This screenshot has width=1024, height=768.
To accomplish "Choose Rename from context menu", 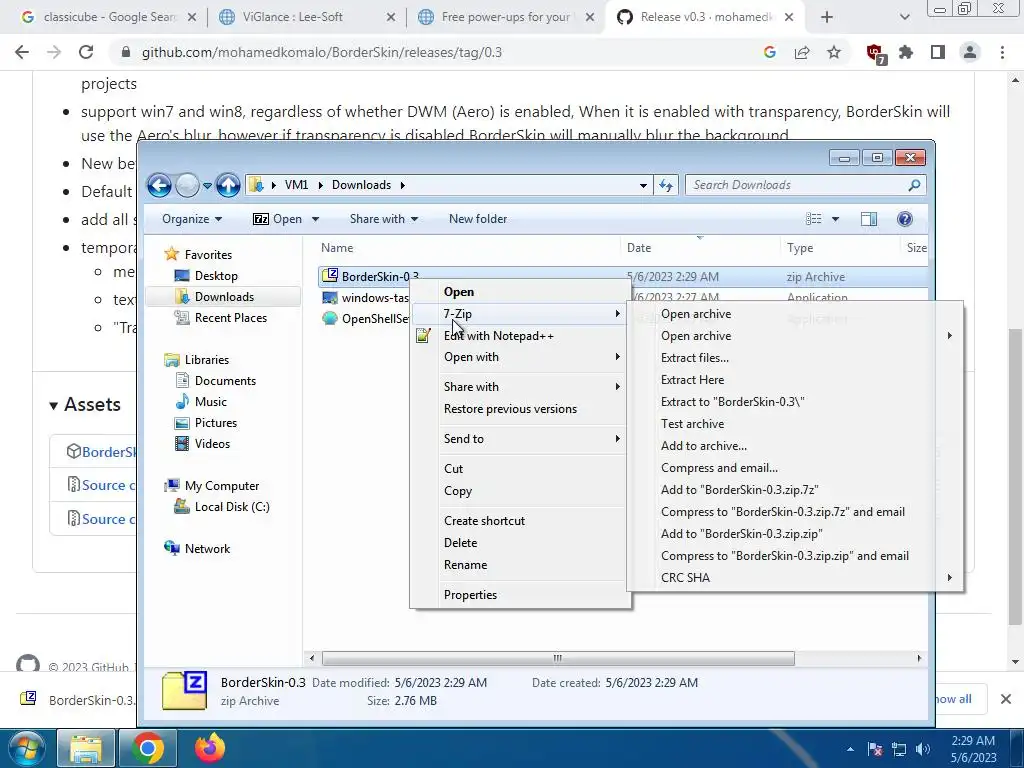I will click(x=466, y=565).
